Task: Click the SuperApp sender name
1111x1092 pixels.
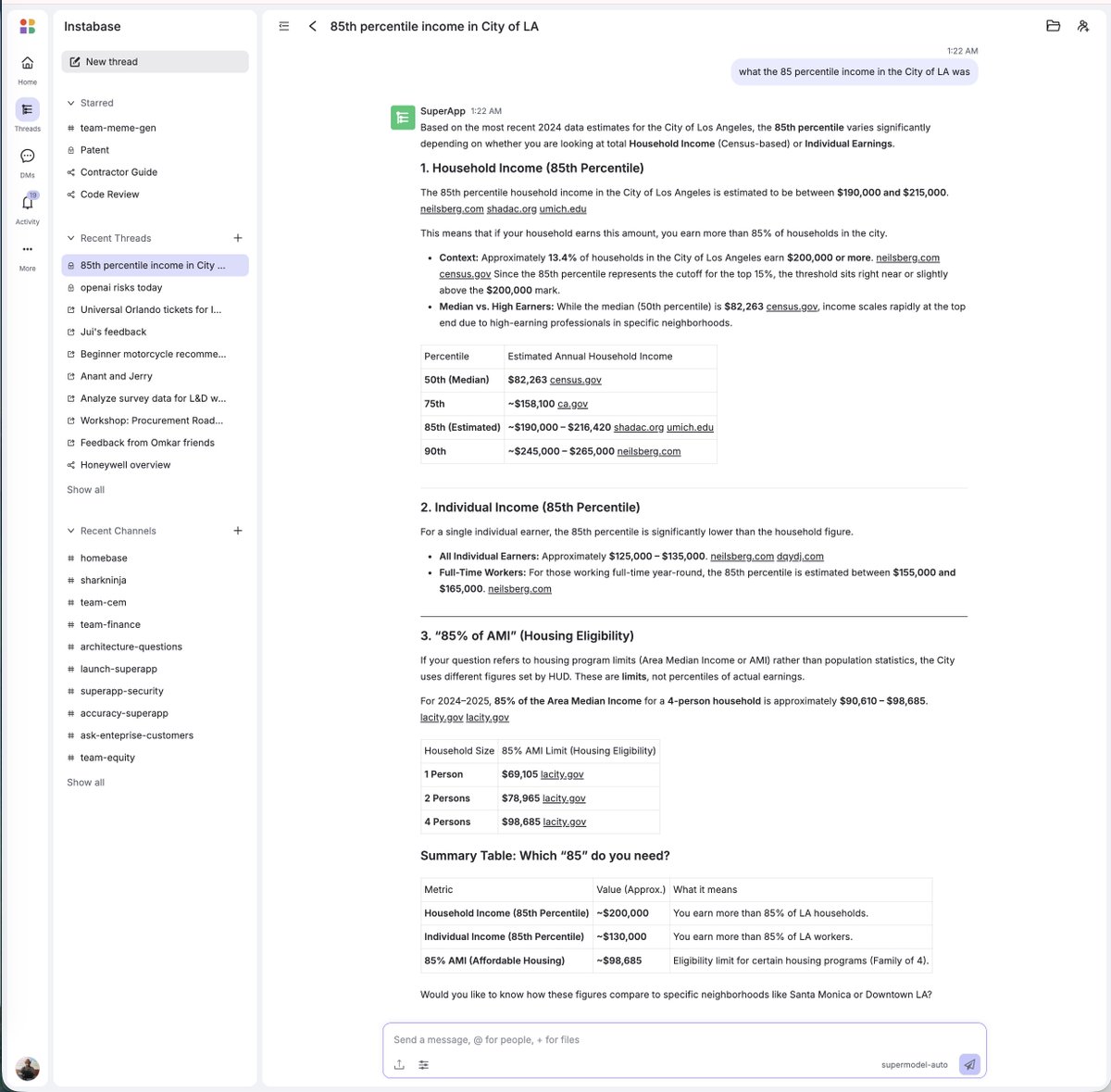Action: click(x=443, y=111)
